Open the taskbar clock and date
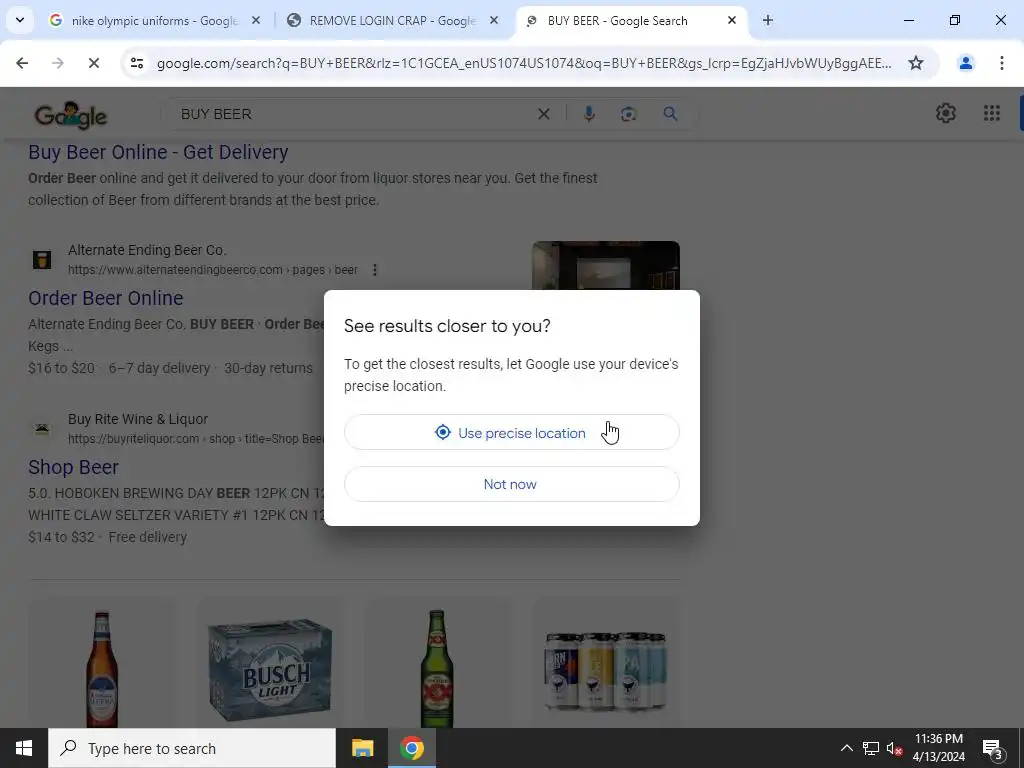The width and height of the screenshot is (1024, 768). click(x=938, y=748)
